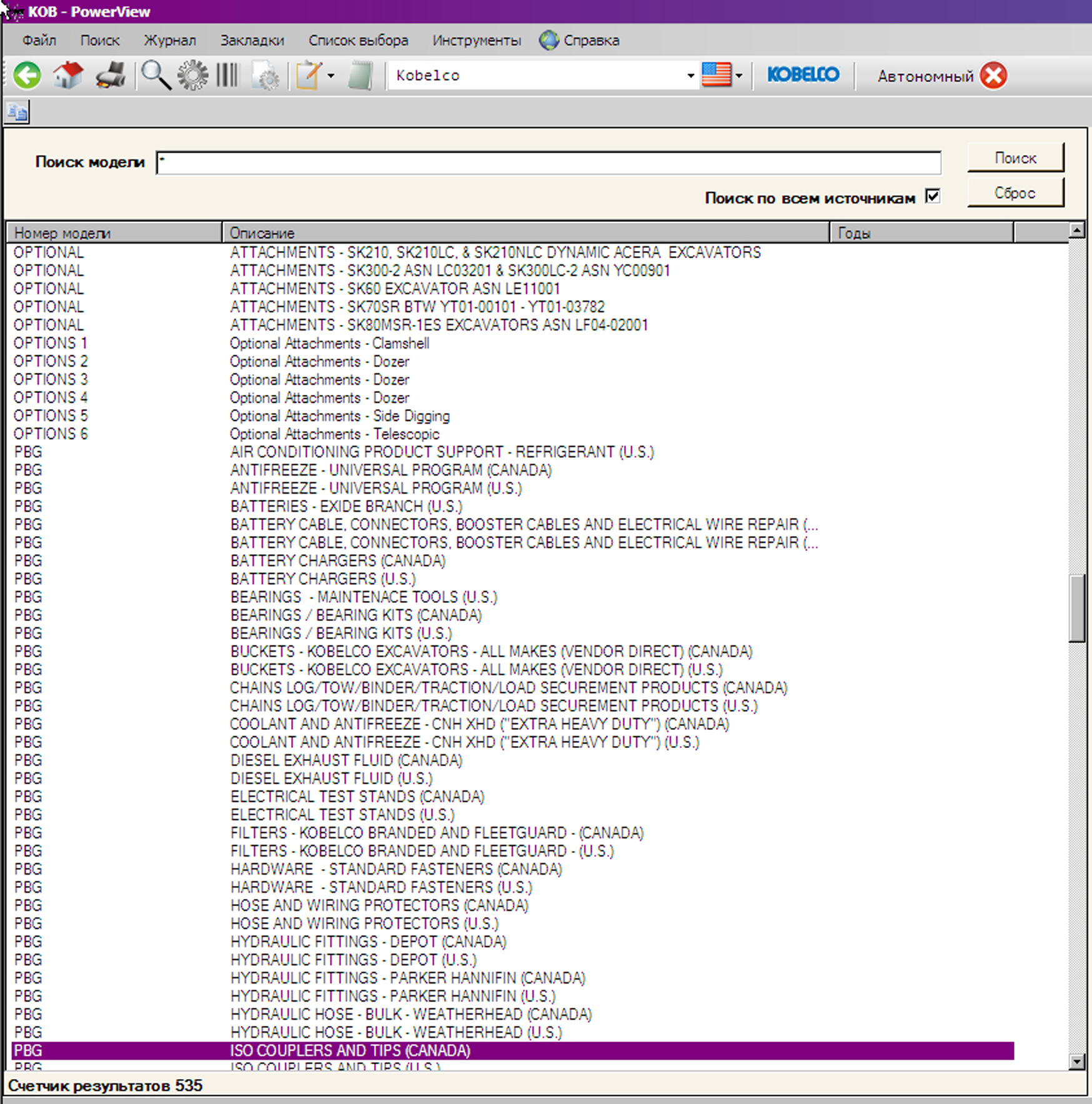Toggle the 'Поиск по всем источникам' checkbox

(932, 196)
